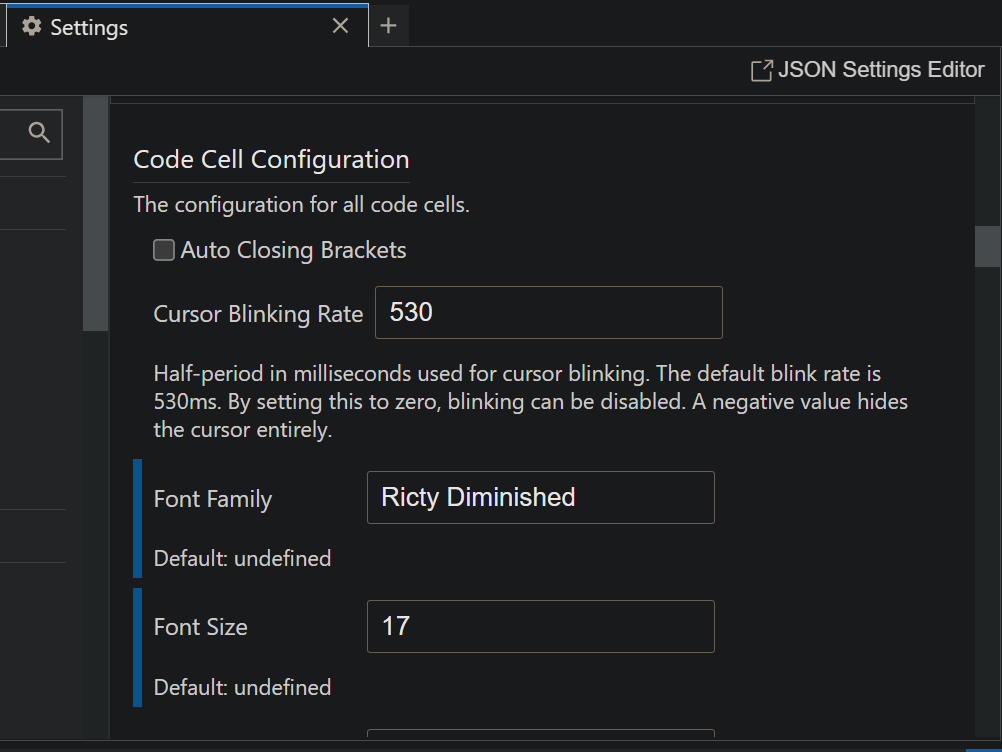Screen dimensions: 1002x752
Task: Close the Settings tab
Action: click(x=341, y=26)
